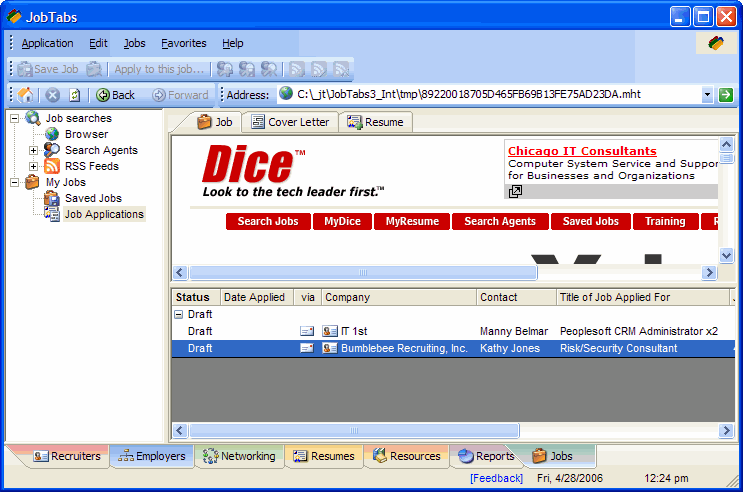Click the green Go arrow beside address

725,95
